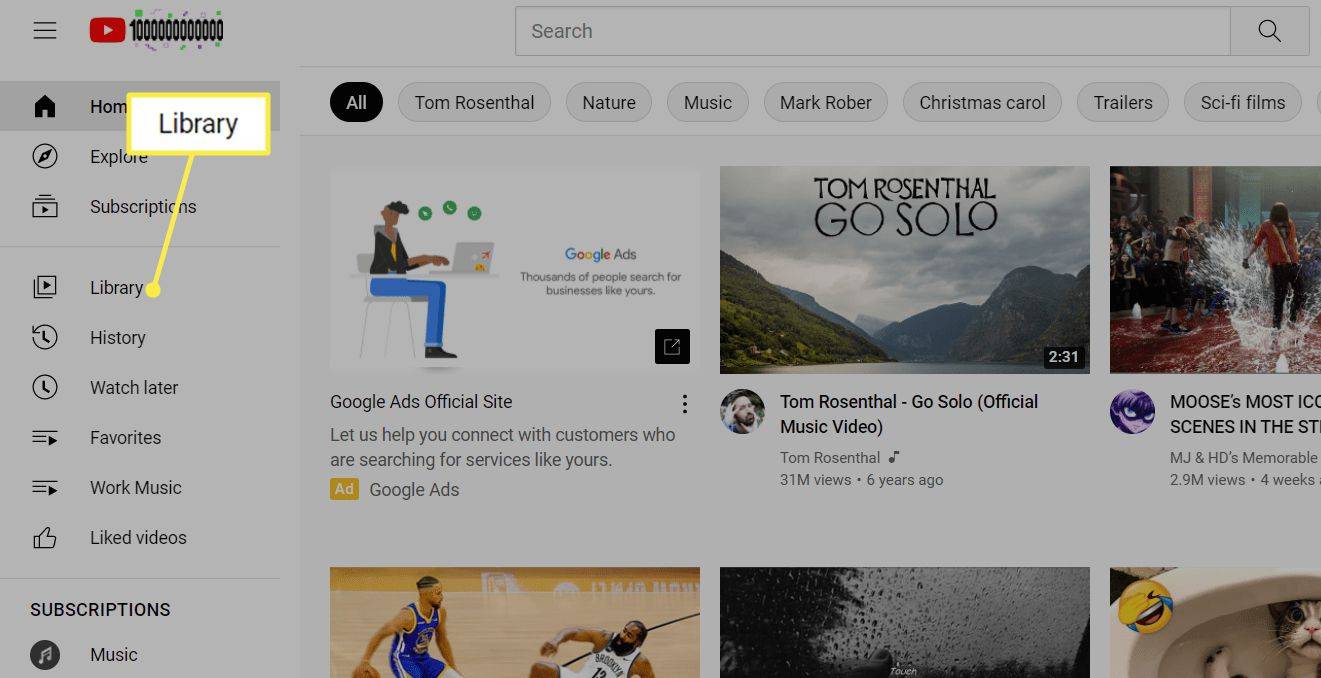Open the Go Solo Official Music Video title
Screen dimensions: 1321x678
(x=909, y=414)
